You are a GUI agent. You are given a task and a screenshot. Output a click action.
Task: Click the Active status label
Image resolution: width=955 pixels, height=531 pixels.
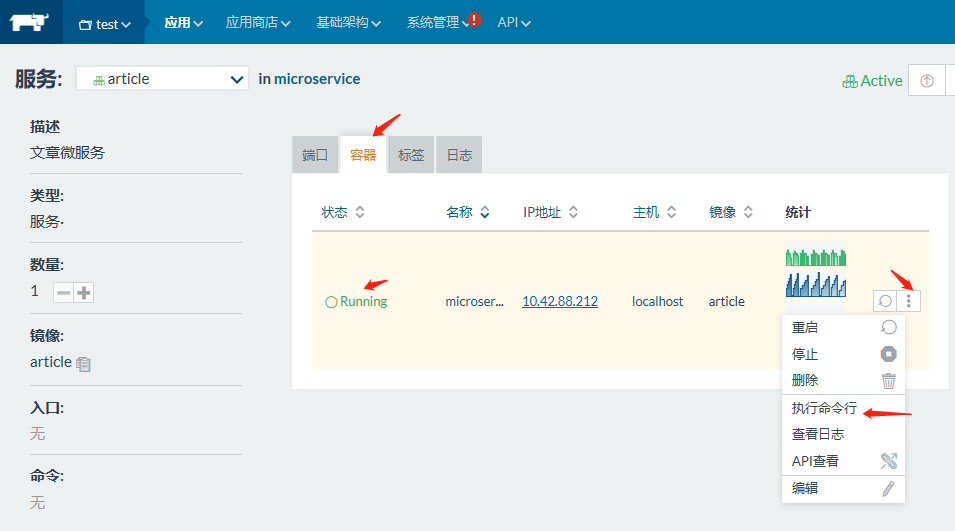(x=872, y=80)
